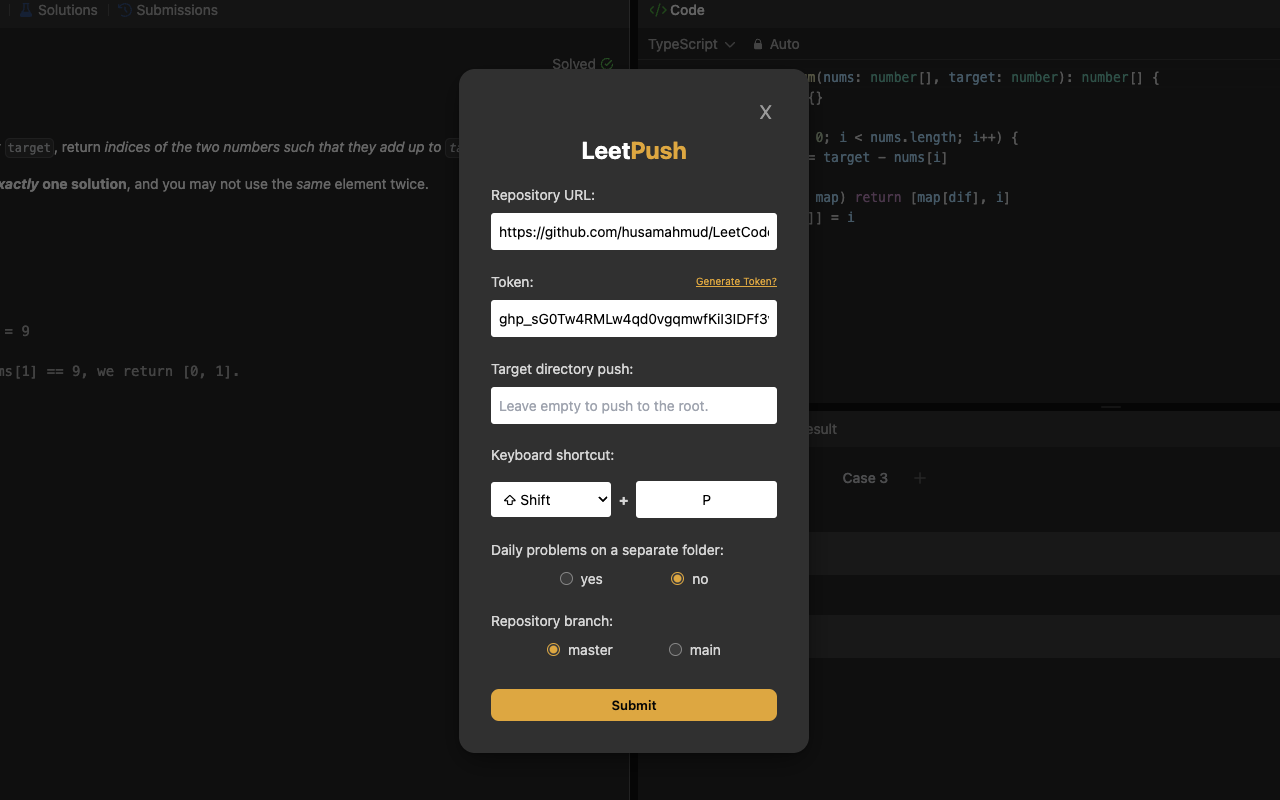Click the Repository URL input field

[x=633, y=231]
